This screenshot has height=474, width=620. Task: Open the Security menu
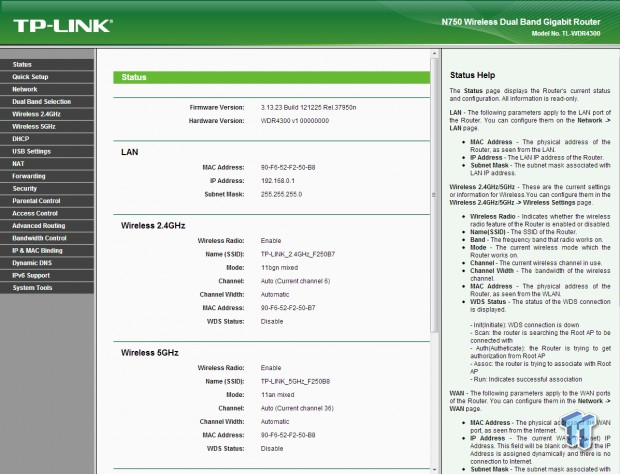click(47, 189)
